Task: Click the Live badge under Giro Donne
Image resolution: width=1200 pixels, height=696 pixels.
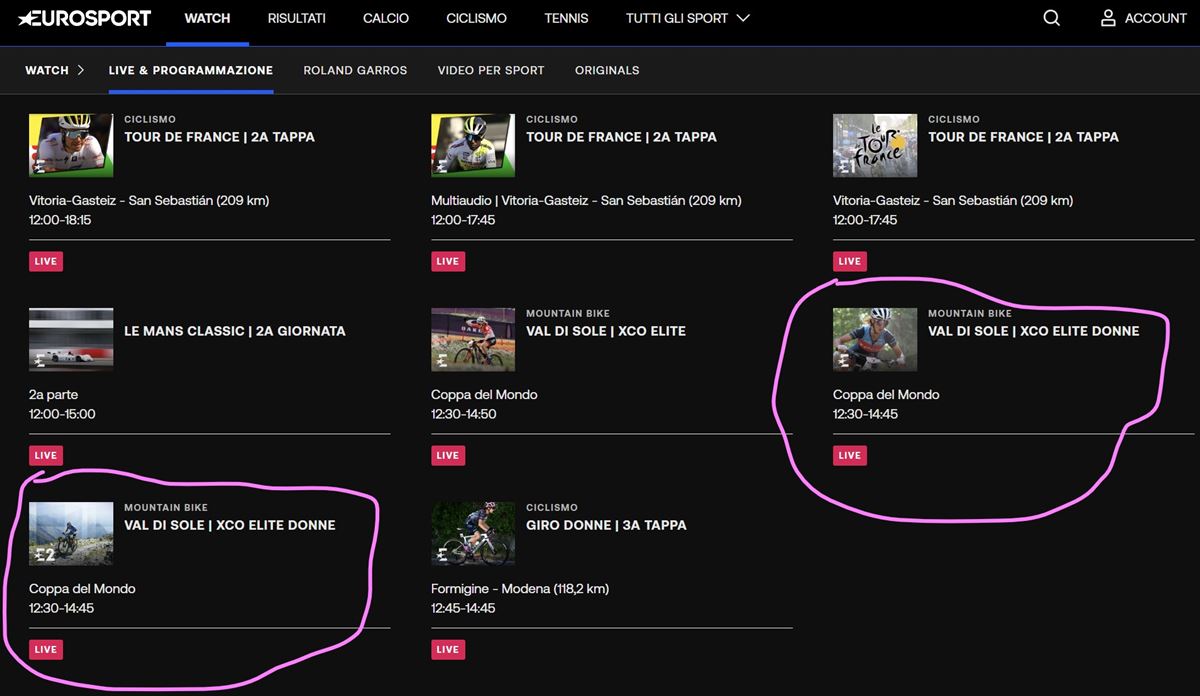Action: 448,649
